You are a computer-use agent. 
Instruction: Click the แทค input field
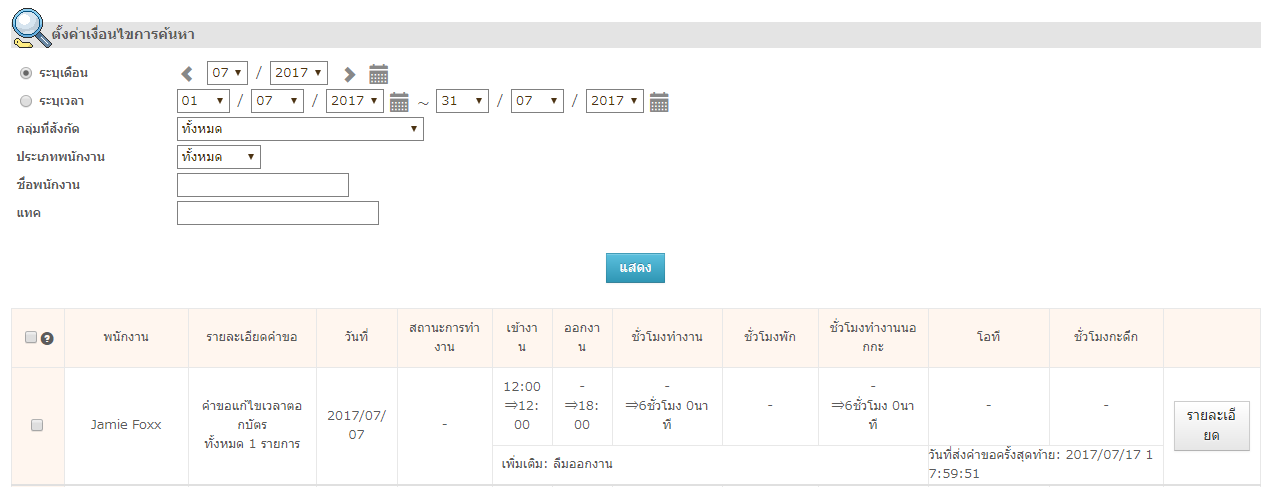[278, 213]
